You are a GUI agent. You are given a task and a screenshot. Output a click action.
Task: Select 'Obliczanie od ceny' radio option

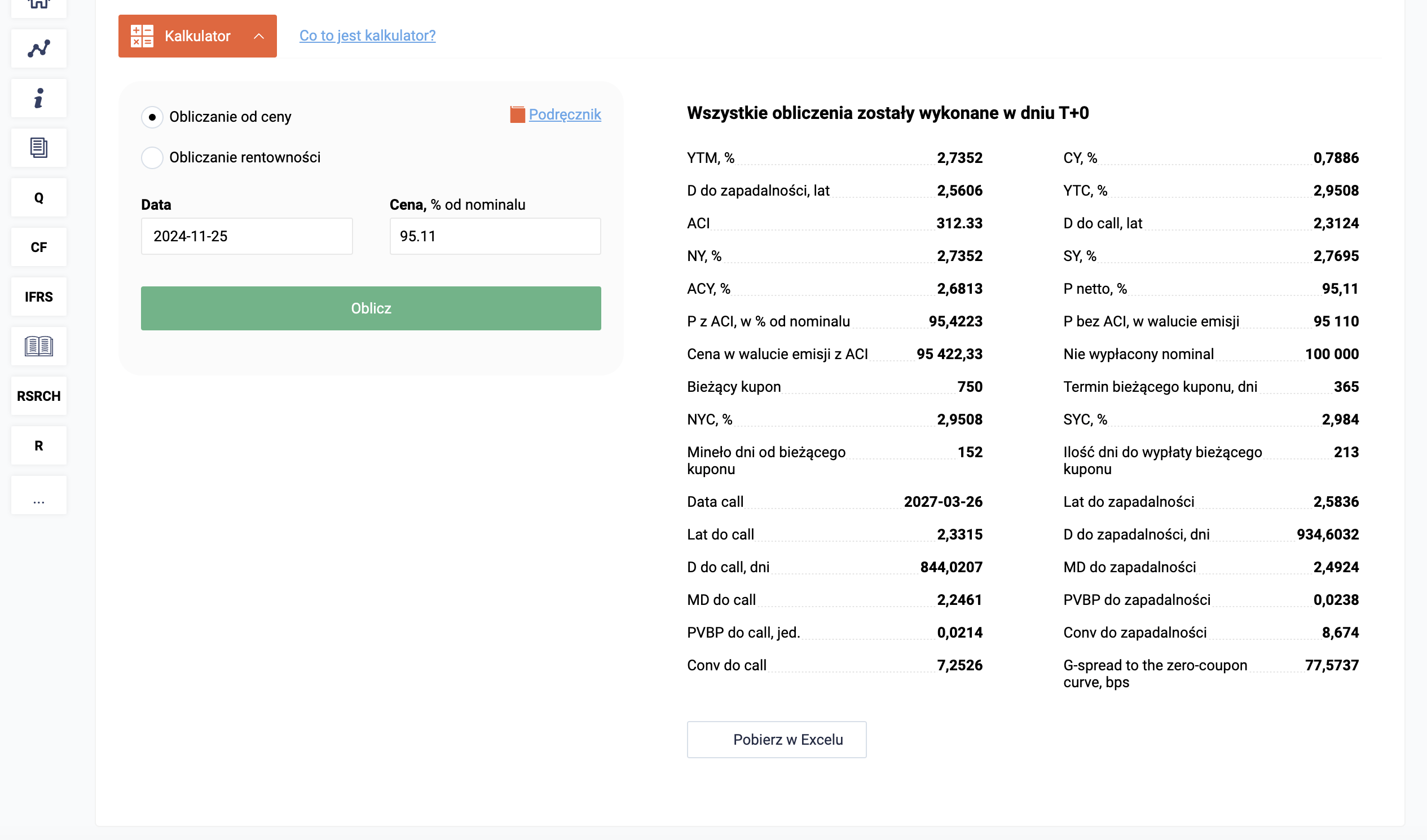coord(152,117)
